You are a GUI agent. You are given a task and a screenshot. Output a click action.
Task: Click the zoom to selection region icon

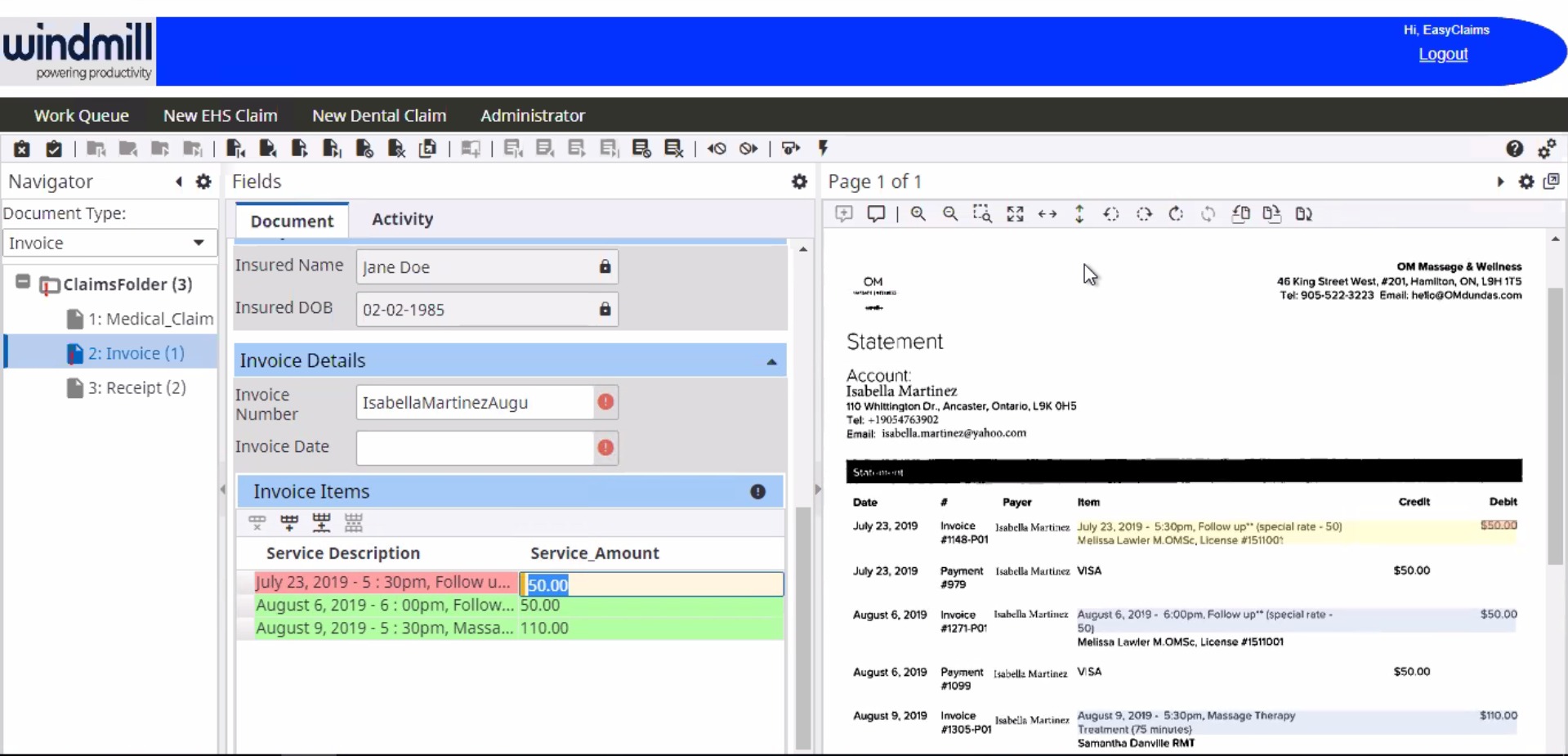[x=982, y=214]
